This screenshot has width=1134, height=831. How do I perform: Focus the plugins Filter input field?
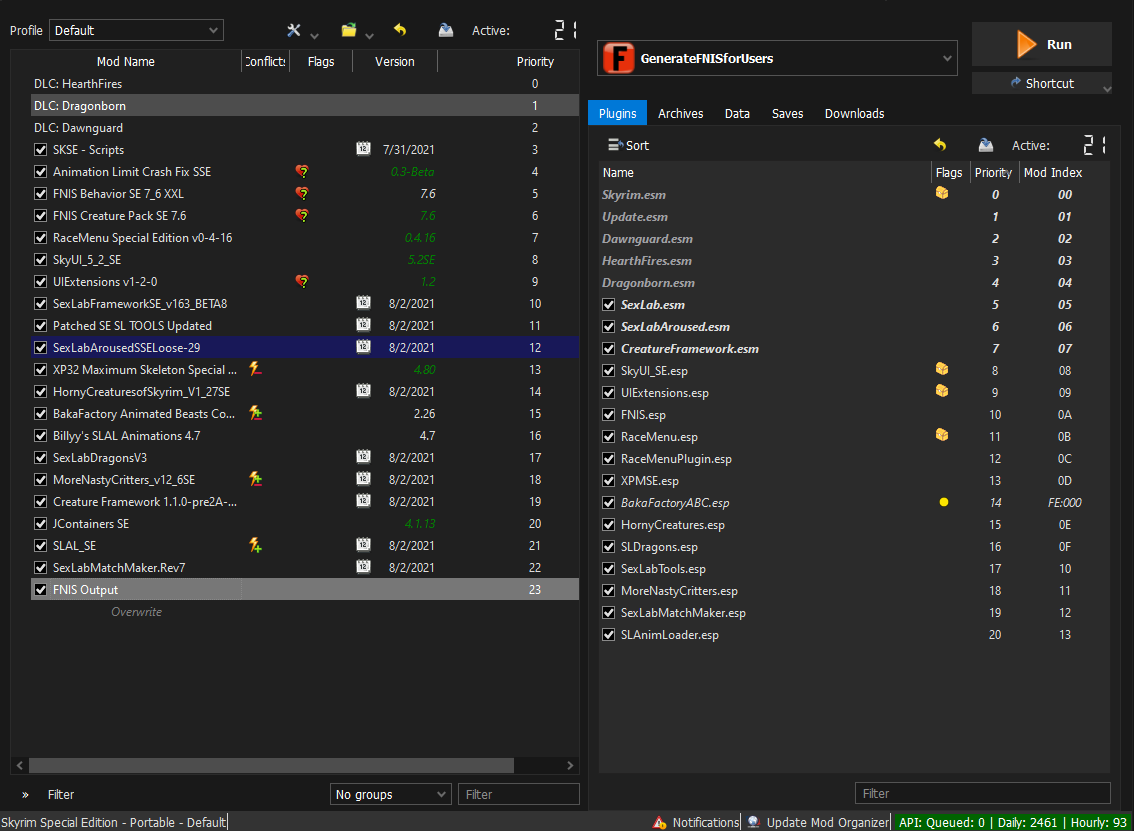click(x=982, y=793)
